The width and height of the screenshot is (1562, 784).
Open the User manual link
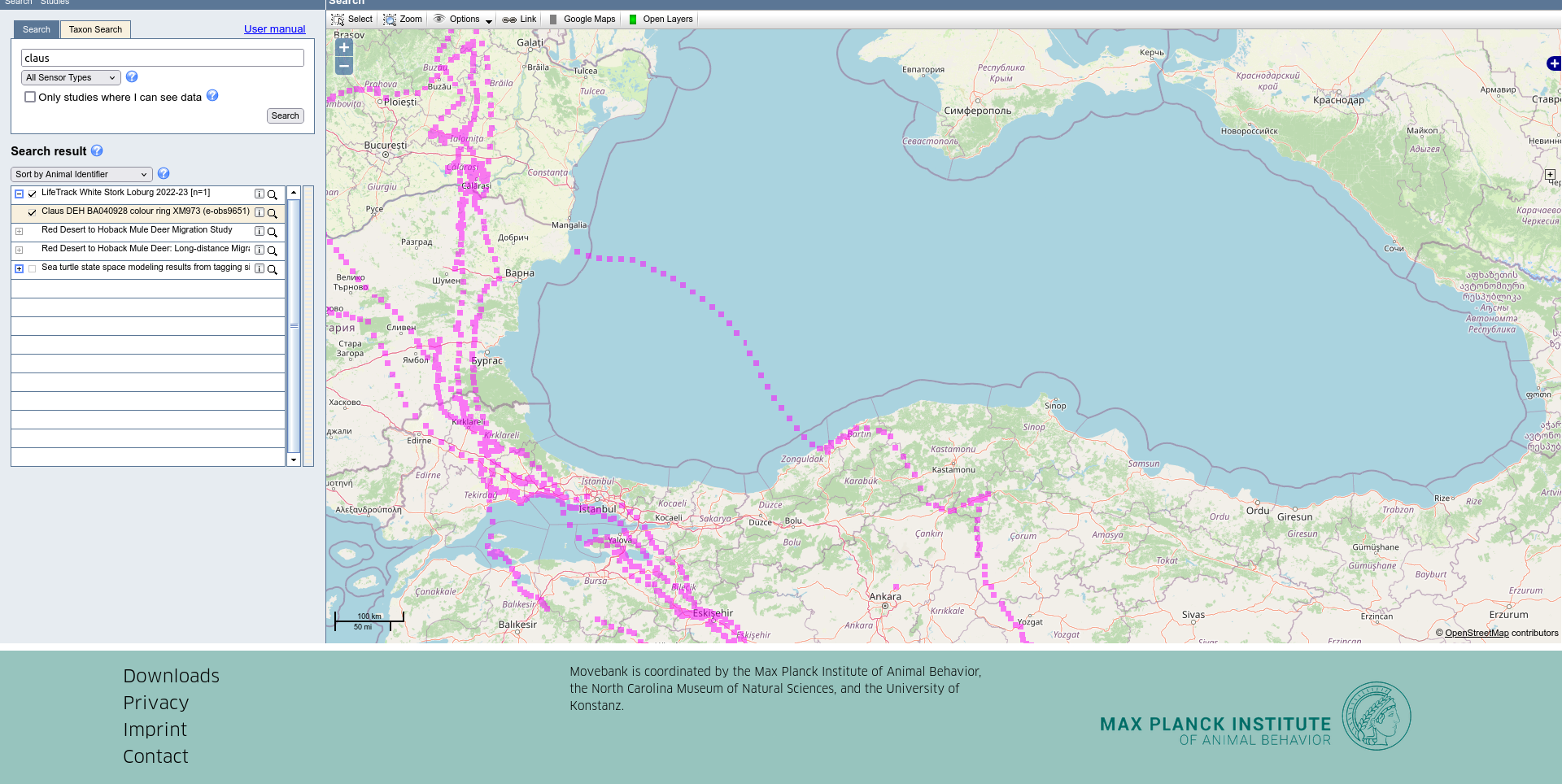click(274, 29)
